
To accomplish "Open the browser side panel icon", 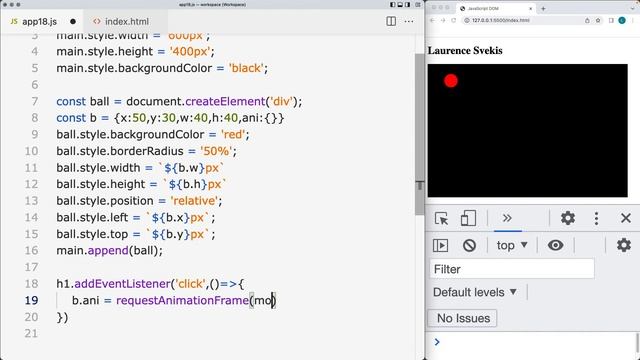I will (x=611, y=20).
